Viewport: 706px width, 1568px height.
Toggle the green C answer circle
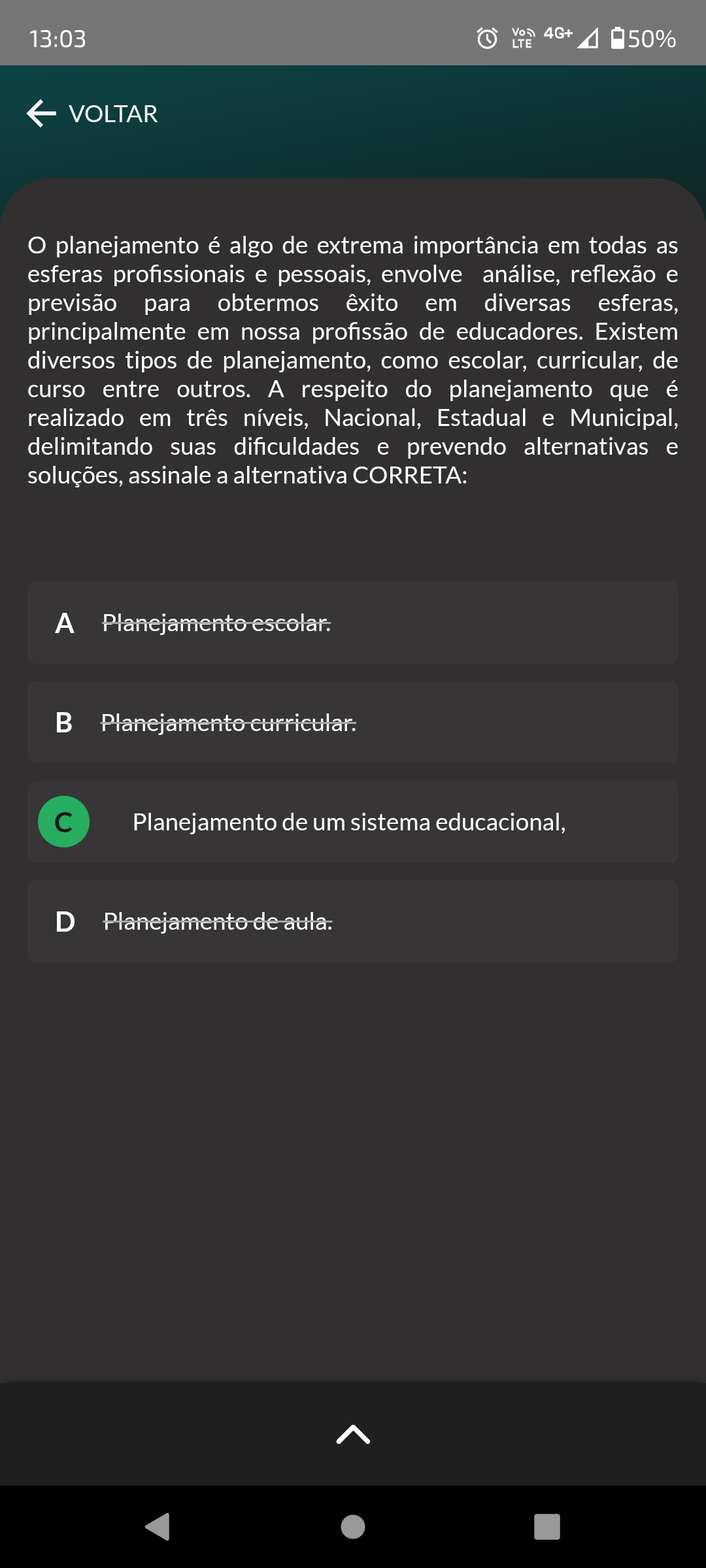(64, 822)
